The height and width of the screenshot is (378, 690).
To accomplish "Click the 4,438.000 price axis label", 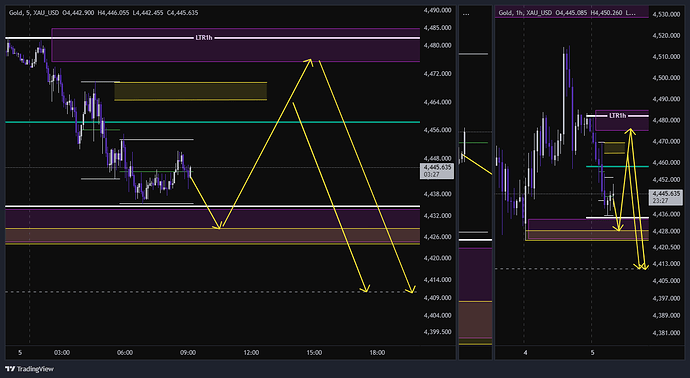I will coord(437,194).
